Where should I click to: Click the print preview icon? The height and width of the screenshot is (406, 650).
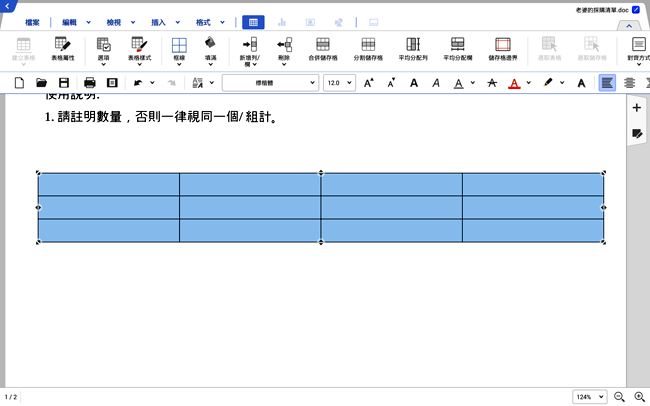[x=112, y=83]
